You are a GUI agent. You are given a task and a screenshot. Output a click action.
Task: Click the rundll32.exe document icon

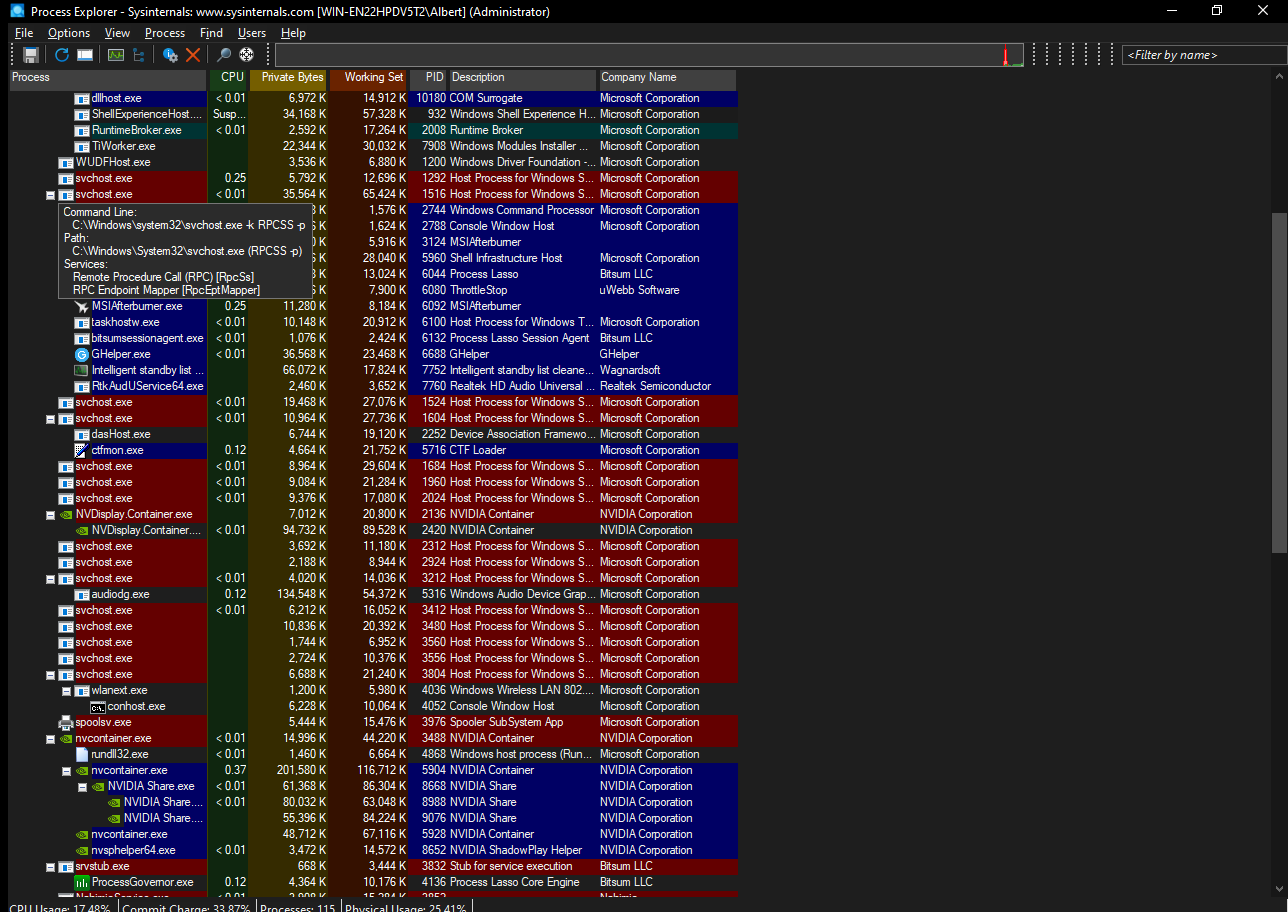(x=82, y=754)
